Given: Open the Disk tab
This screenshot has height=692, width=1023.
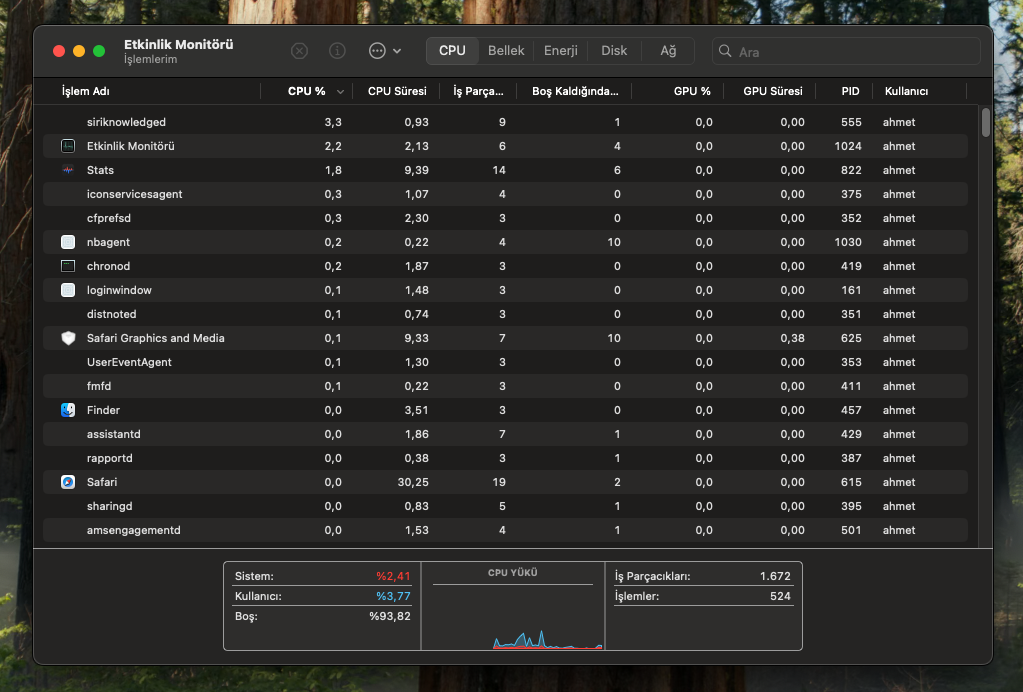Looking at the screenshot, I should tap(614, 51).
